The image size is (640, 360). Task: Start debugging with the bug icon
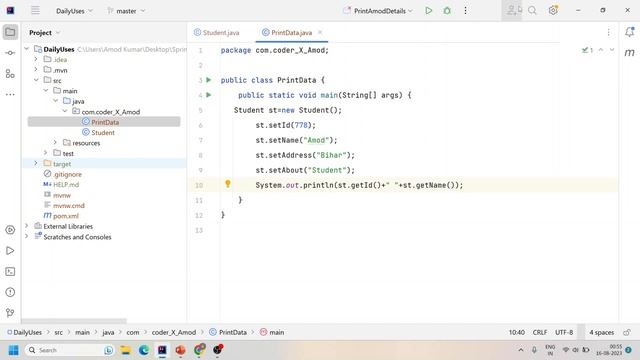447,11
